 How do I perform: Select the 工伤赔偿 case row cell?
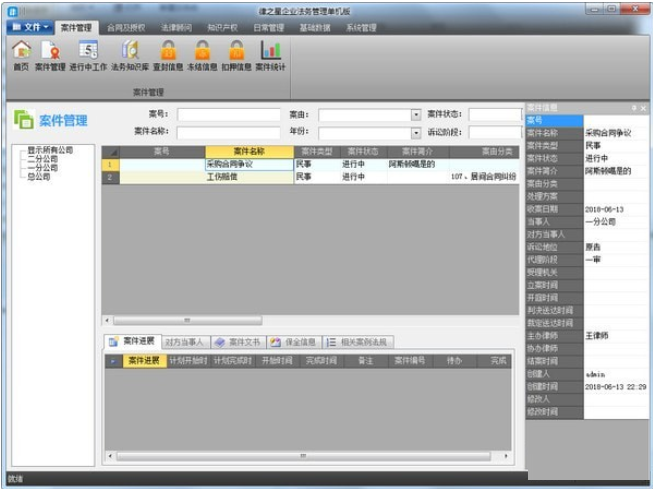249,177
